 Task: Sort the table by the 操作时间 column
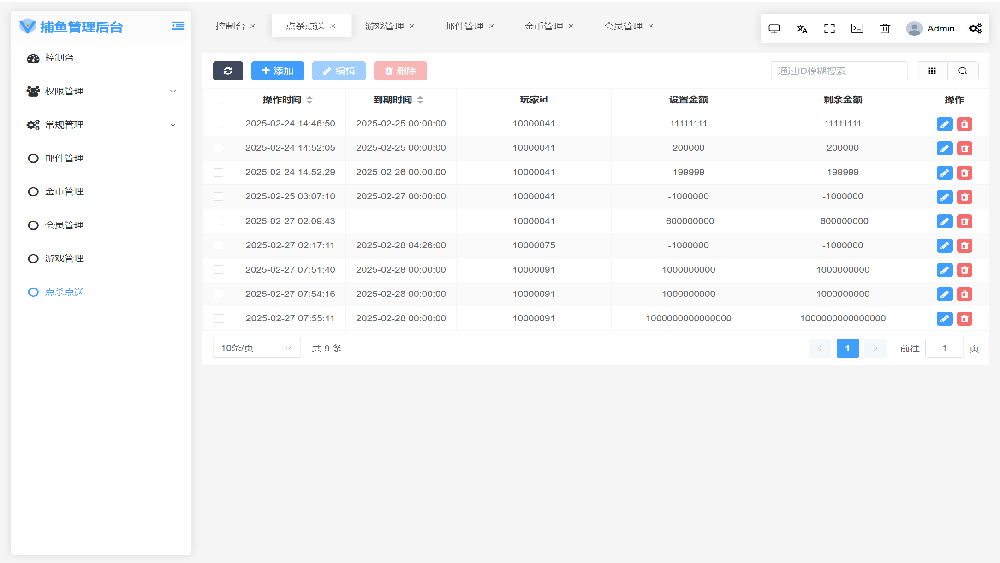pyautogui.click(x=309, y=100)
